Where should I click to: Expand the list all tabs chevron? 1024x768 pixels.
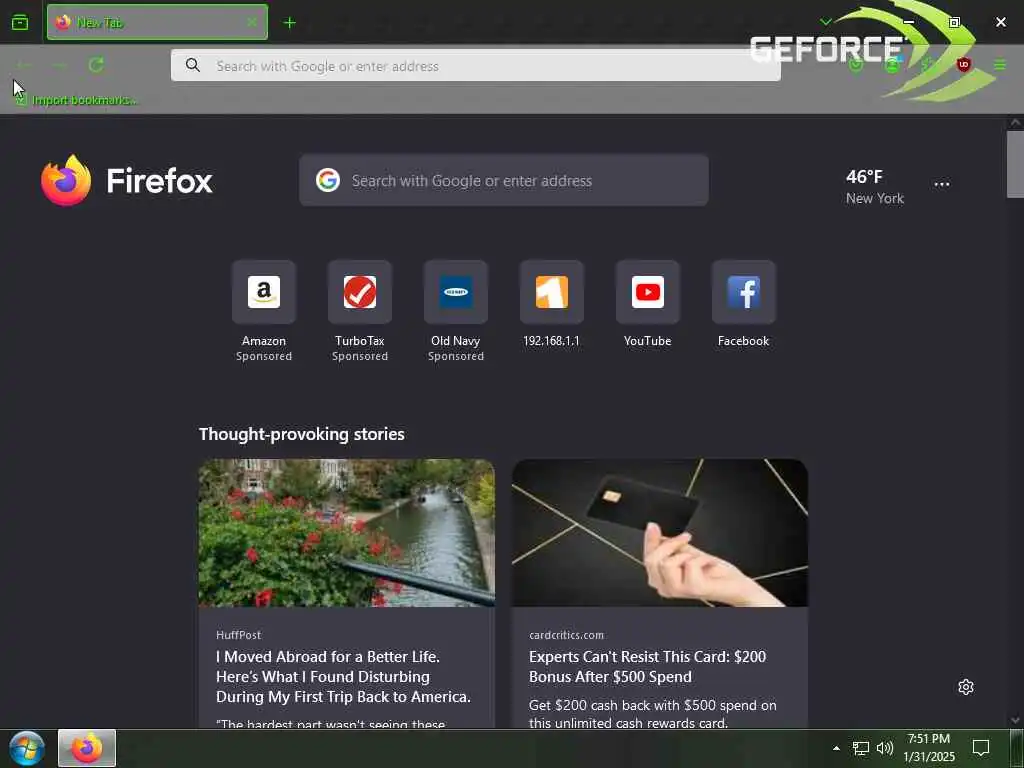(825, 22)
